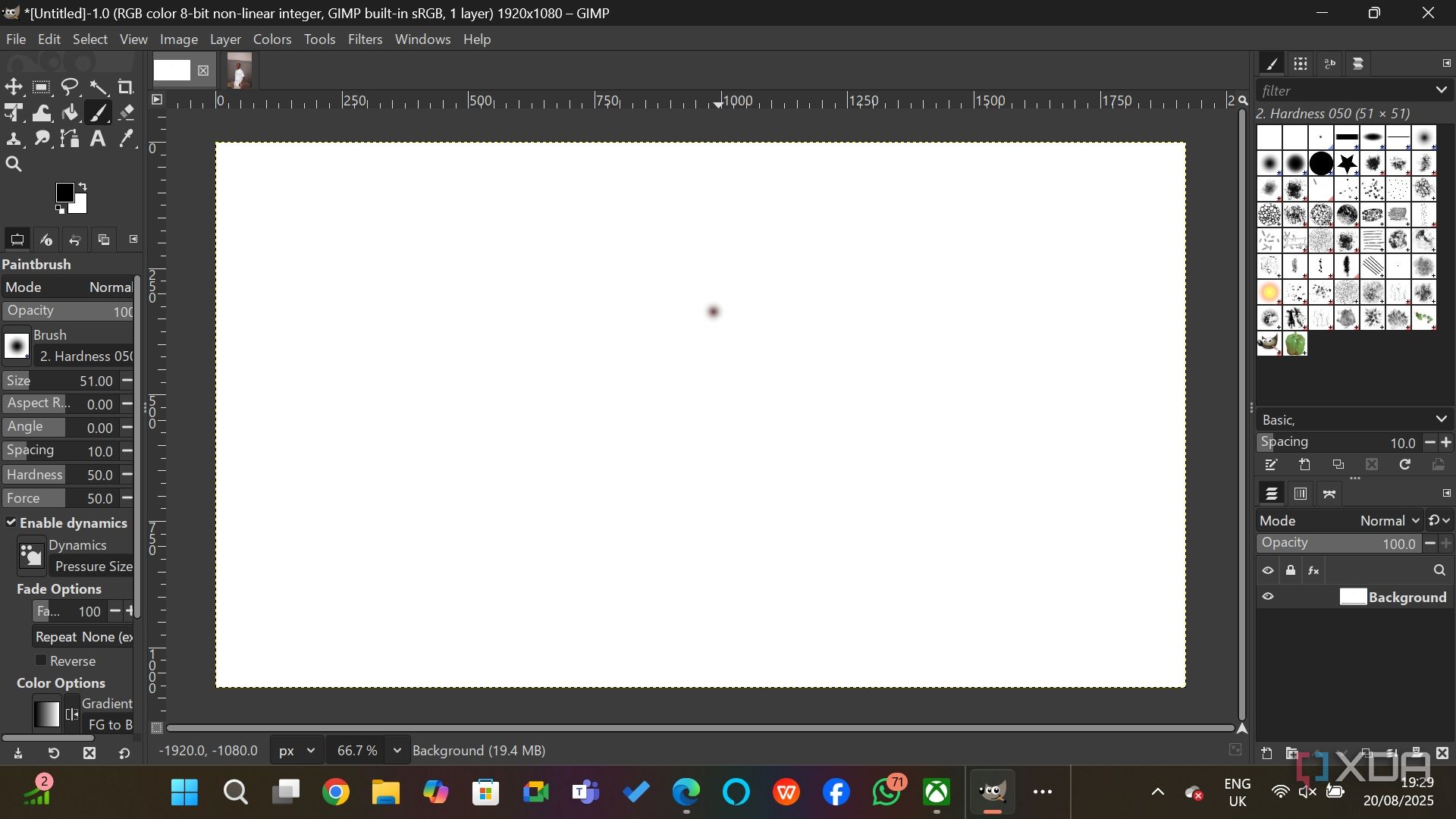Select the Text tool
This screenshot has height=819, width=1456.
98,139
